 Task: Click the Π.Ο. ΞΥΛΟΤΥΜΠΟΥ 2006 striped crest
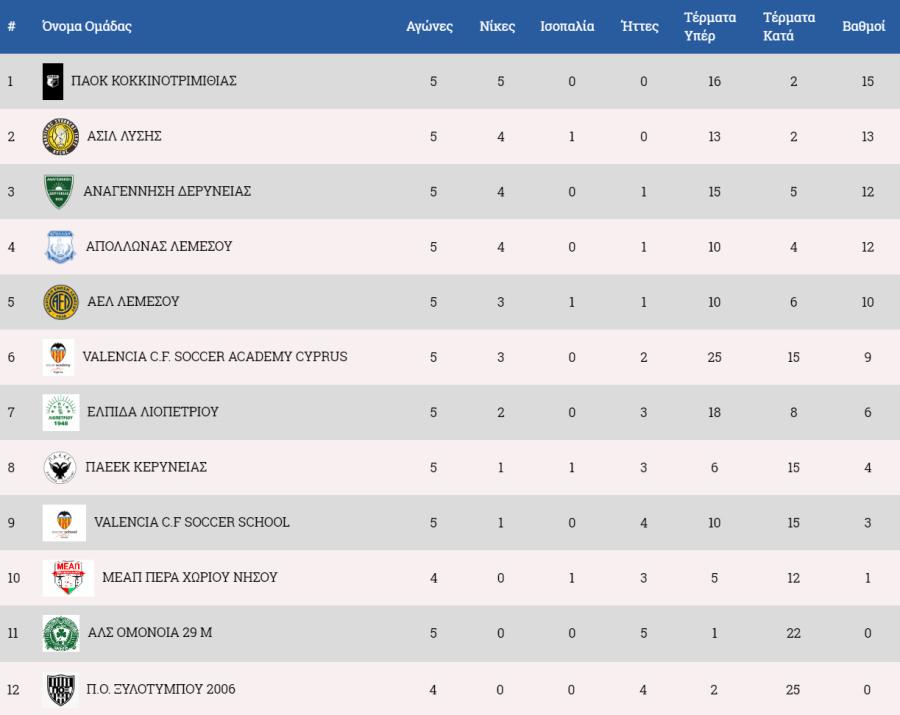[x=60, y=689]
